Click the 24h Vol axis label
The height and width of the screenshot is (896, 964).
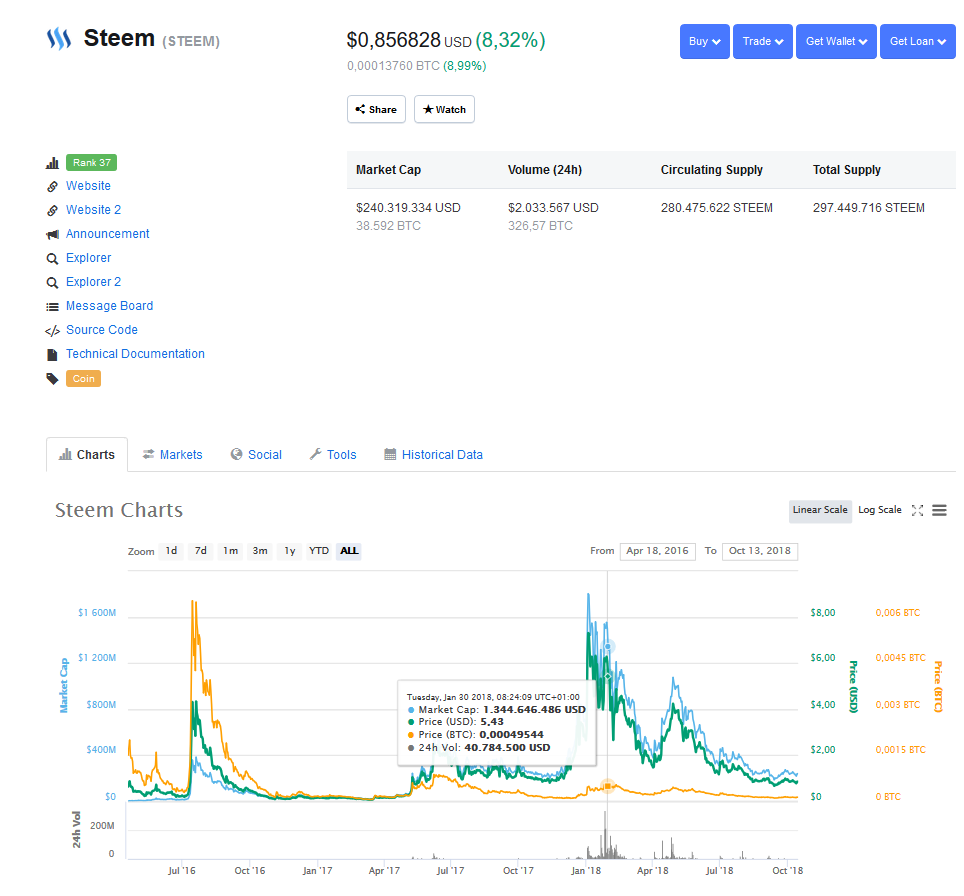76,830
